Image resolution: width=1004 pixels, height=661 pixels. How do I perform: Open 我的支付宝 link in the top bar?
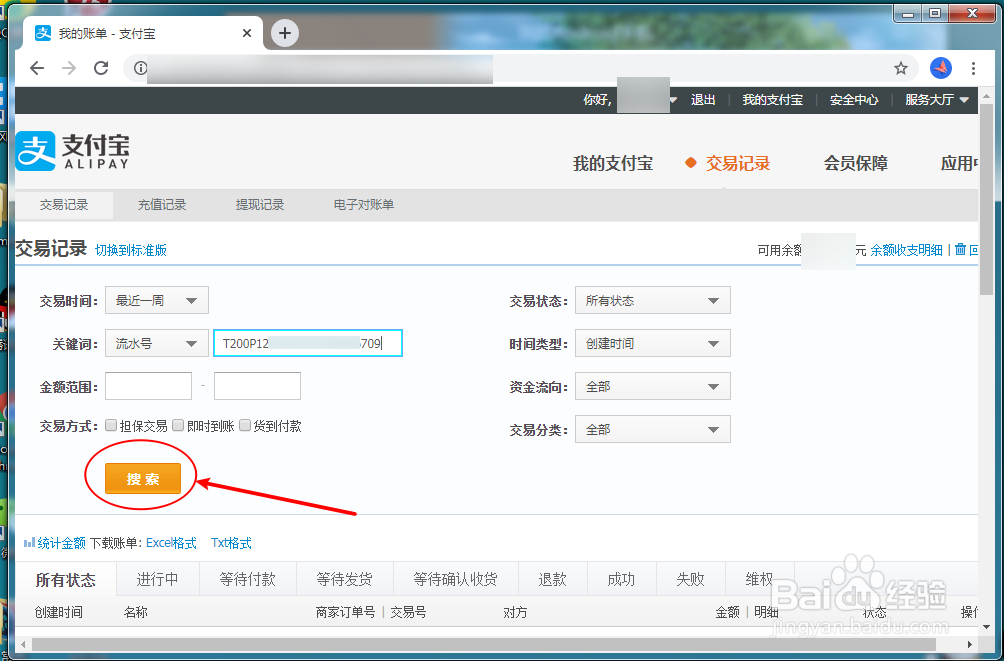point(772,100)
